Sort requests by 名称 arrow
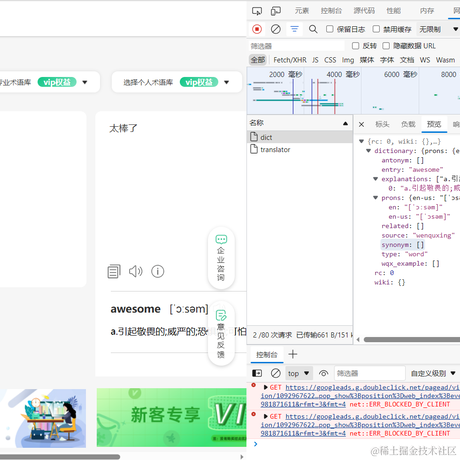460x460 pixels. [345, 123]
